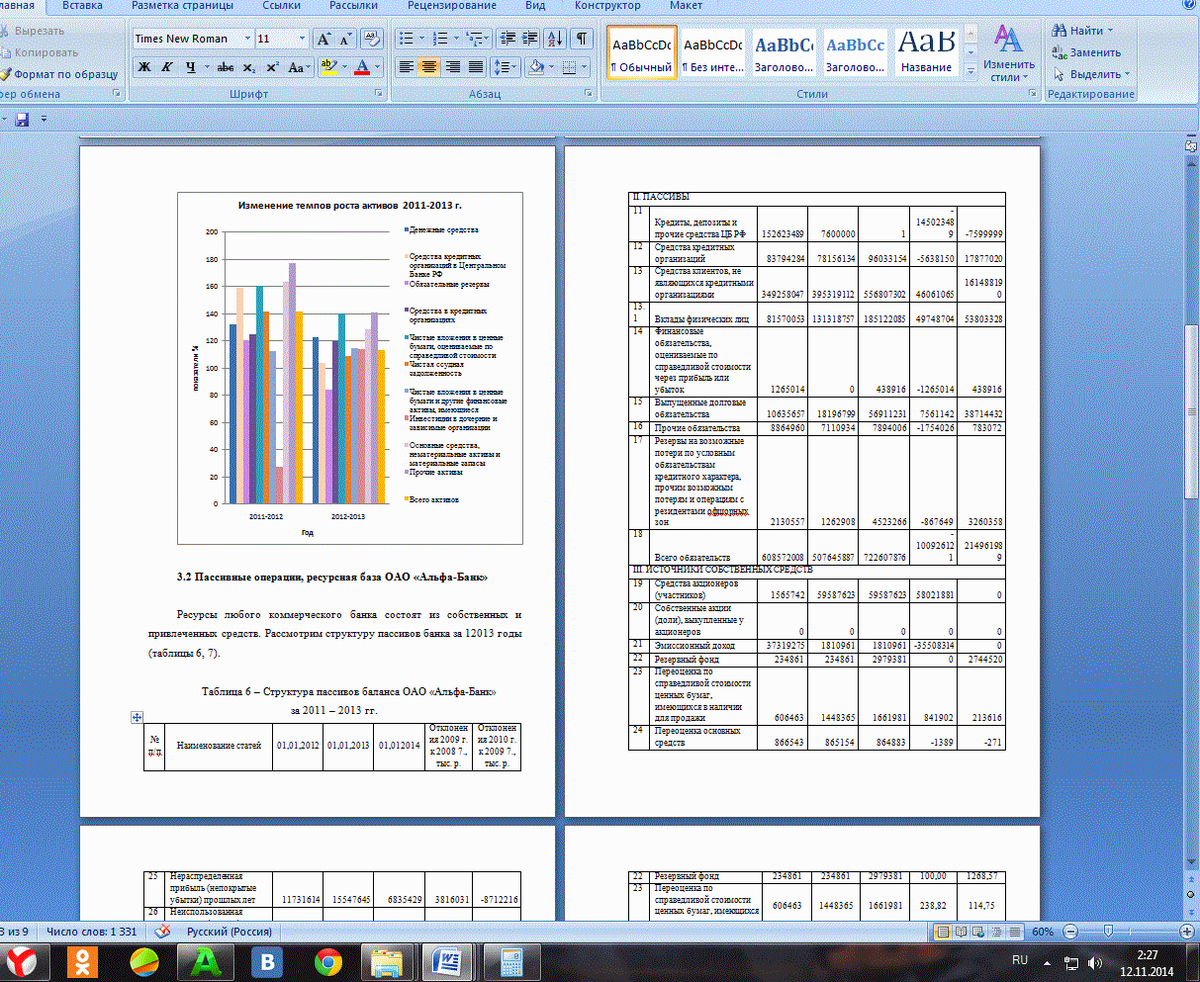
Task: Save the document from Quick Access Toolbar
Action: tap(22, 119)
